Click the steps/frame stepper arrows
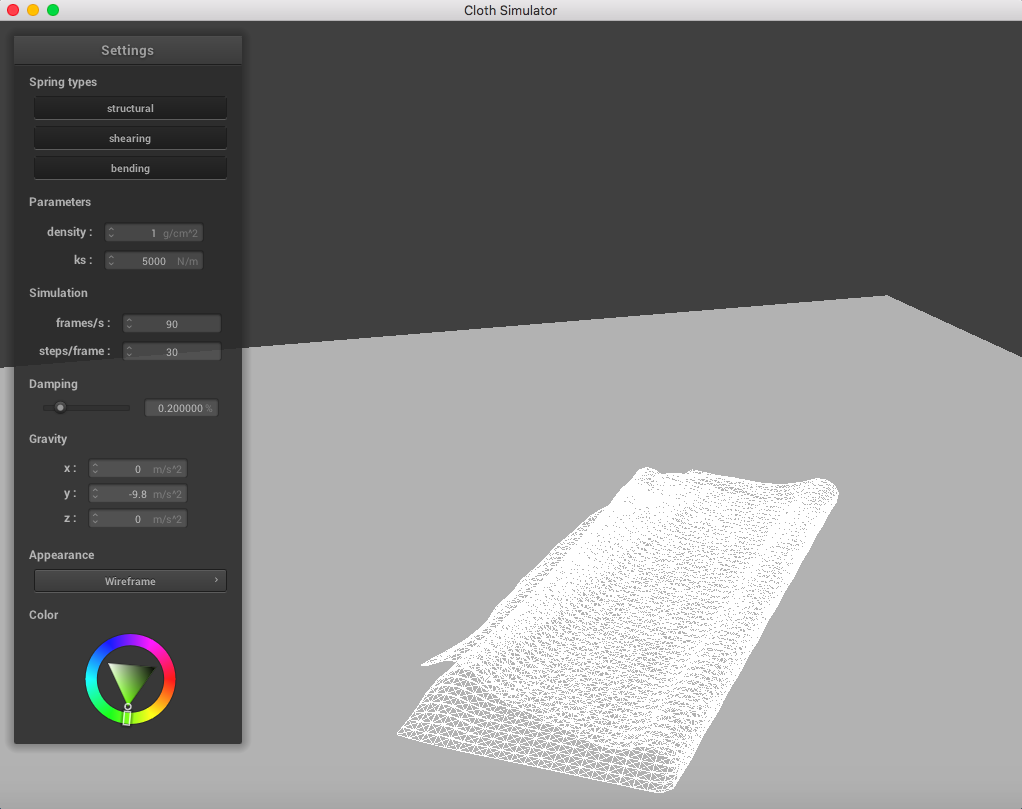 [130, 352]
